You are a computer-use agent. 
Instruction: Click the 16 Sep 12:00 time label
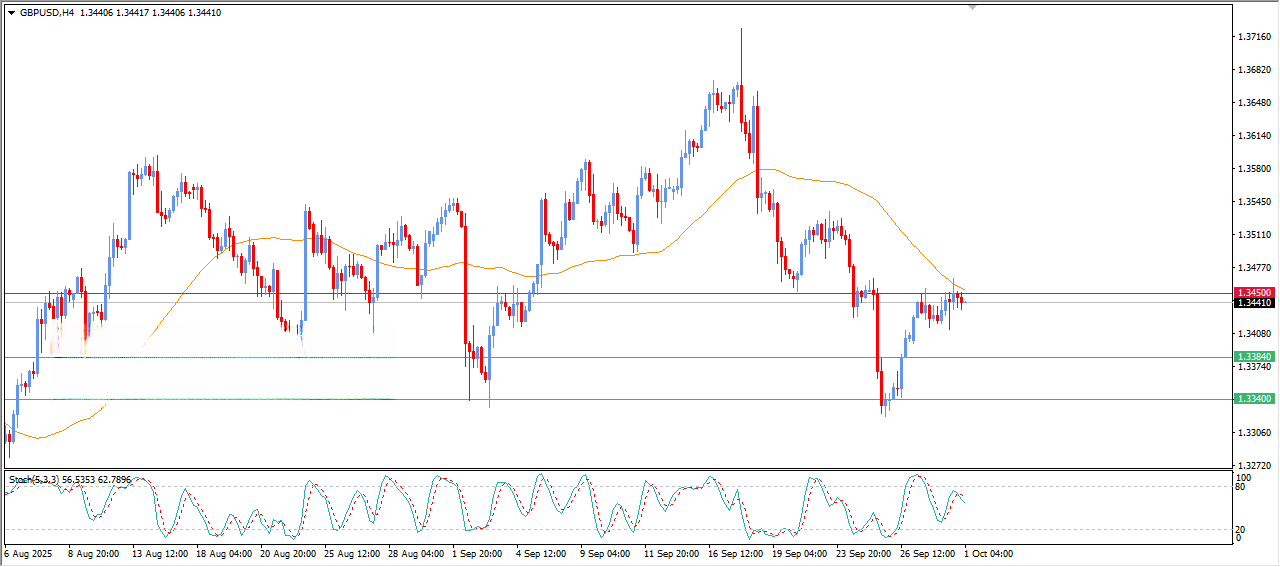tap(734, 553)
